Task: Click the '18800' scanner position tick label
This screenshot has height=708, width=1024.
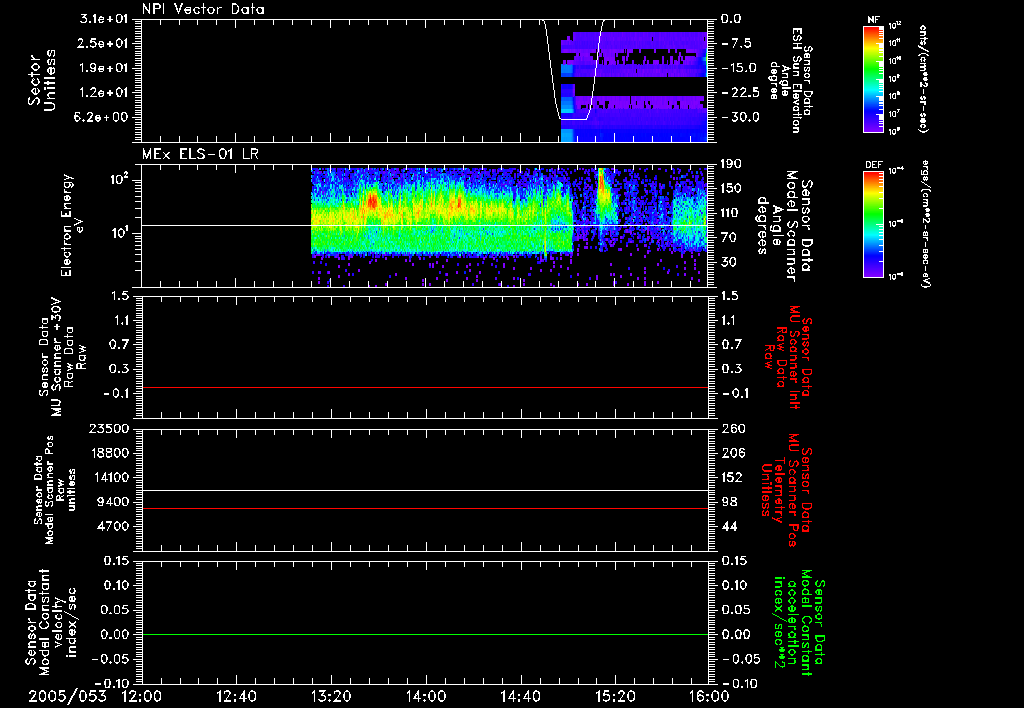Action: coord(110,453)
